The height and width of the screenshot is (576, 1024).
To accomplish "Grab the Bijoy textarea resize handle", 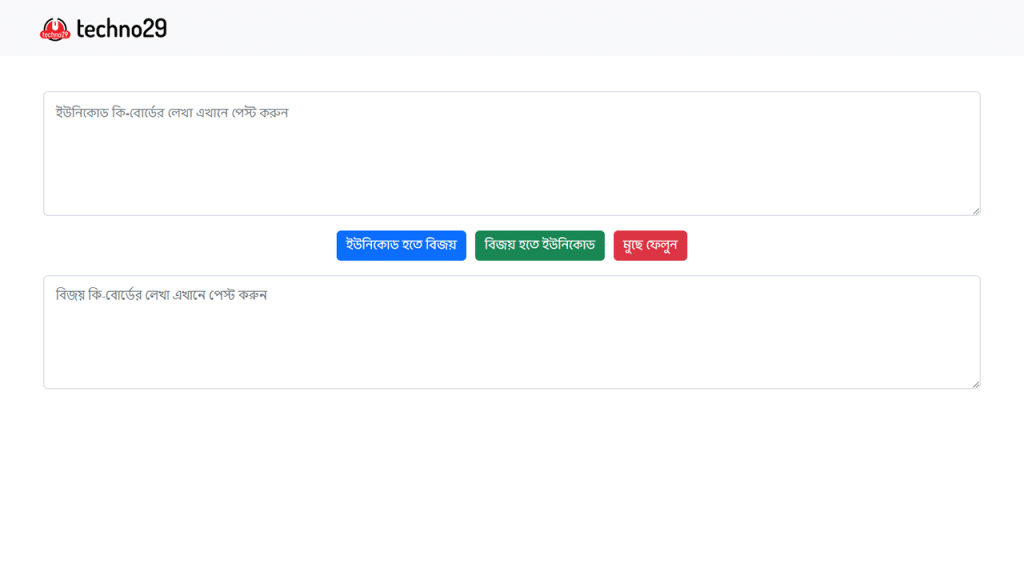I will pyautogui.click(x=976, y=384).
